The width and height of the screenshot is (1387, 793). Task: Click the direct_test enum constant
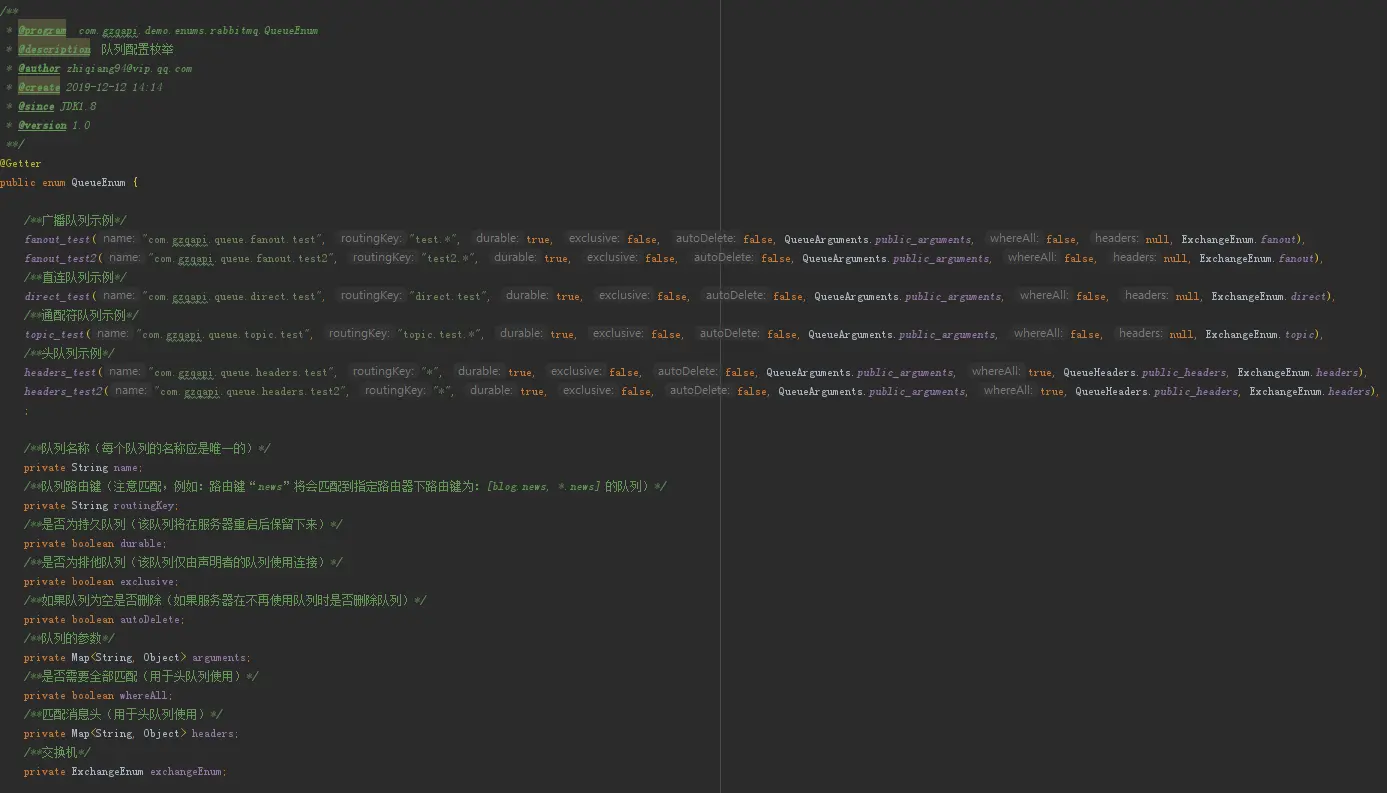(x=57, y=296)
